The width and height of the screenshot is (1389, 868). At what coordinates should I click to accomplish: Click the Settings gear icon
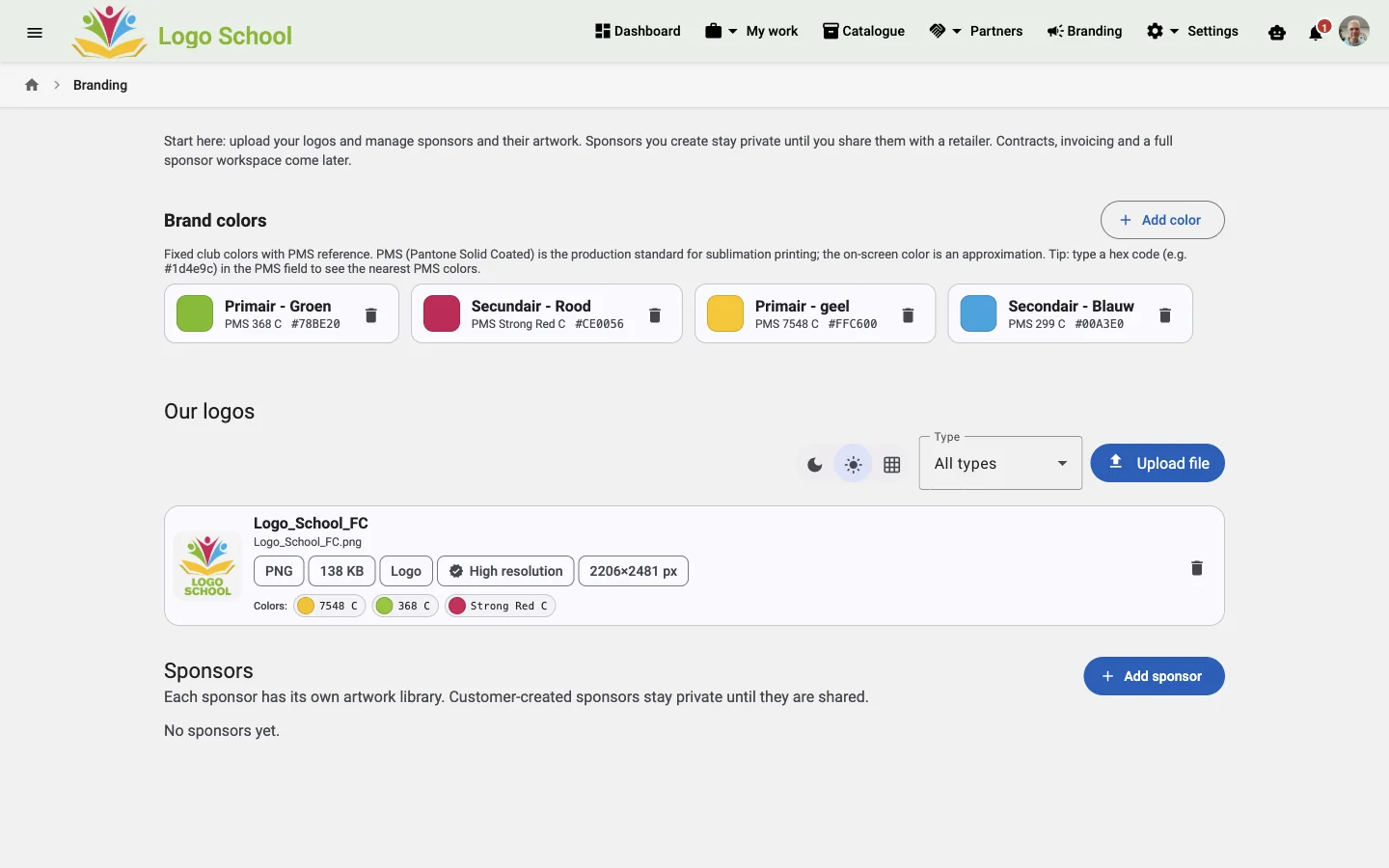pyautogui.click(x=1155, y=31)
